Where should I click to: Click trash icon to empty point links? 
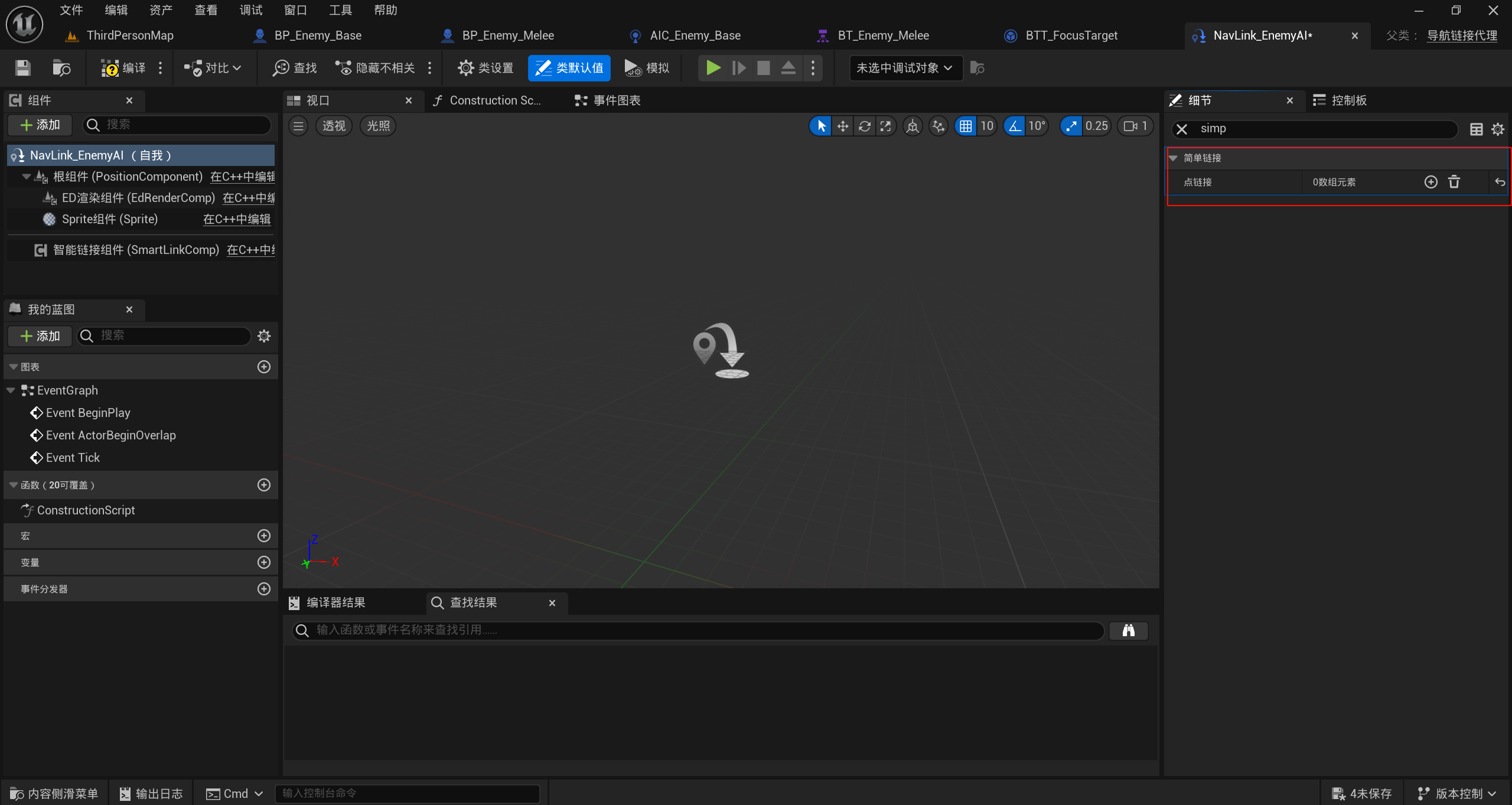1454,182
